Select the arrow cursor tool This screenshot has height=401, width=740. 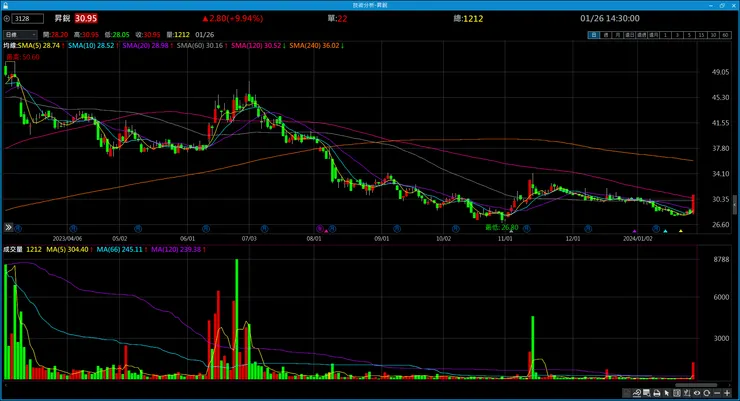pyautogui.click(x=667, y=393)
